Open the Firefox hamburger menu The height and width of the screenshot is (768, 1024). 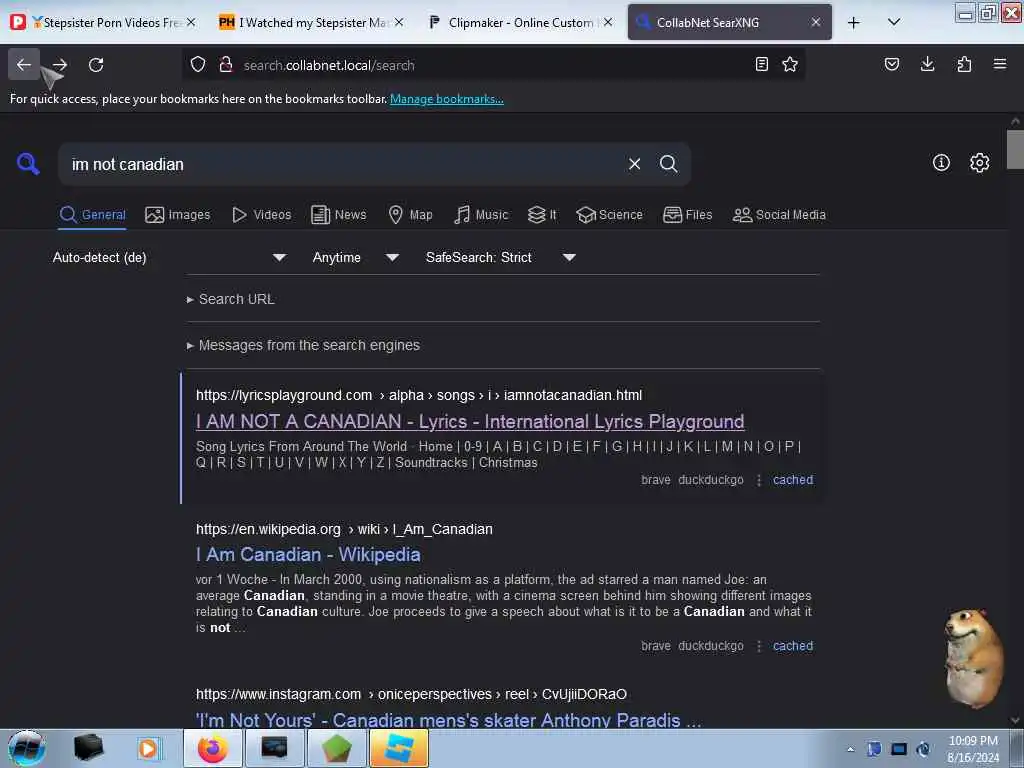tap(1000, 64)
